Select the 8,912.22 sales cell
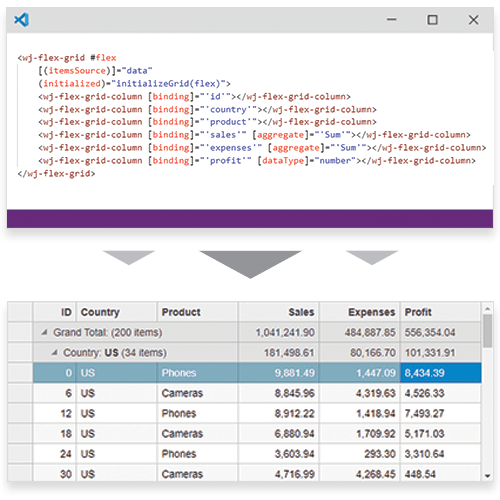The width and height of the screenshot is (500, 500). point(278,413)
